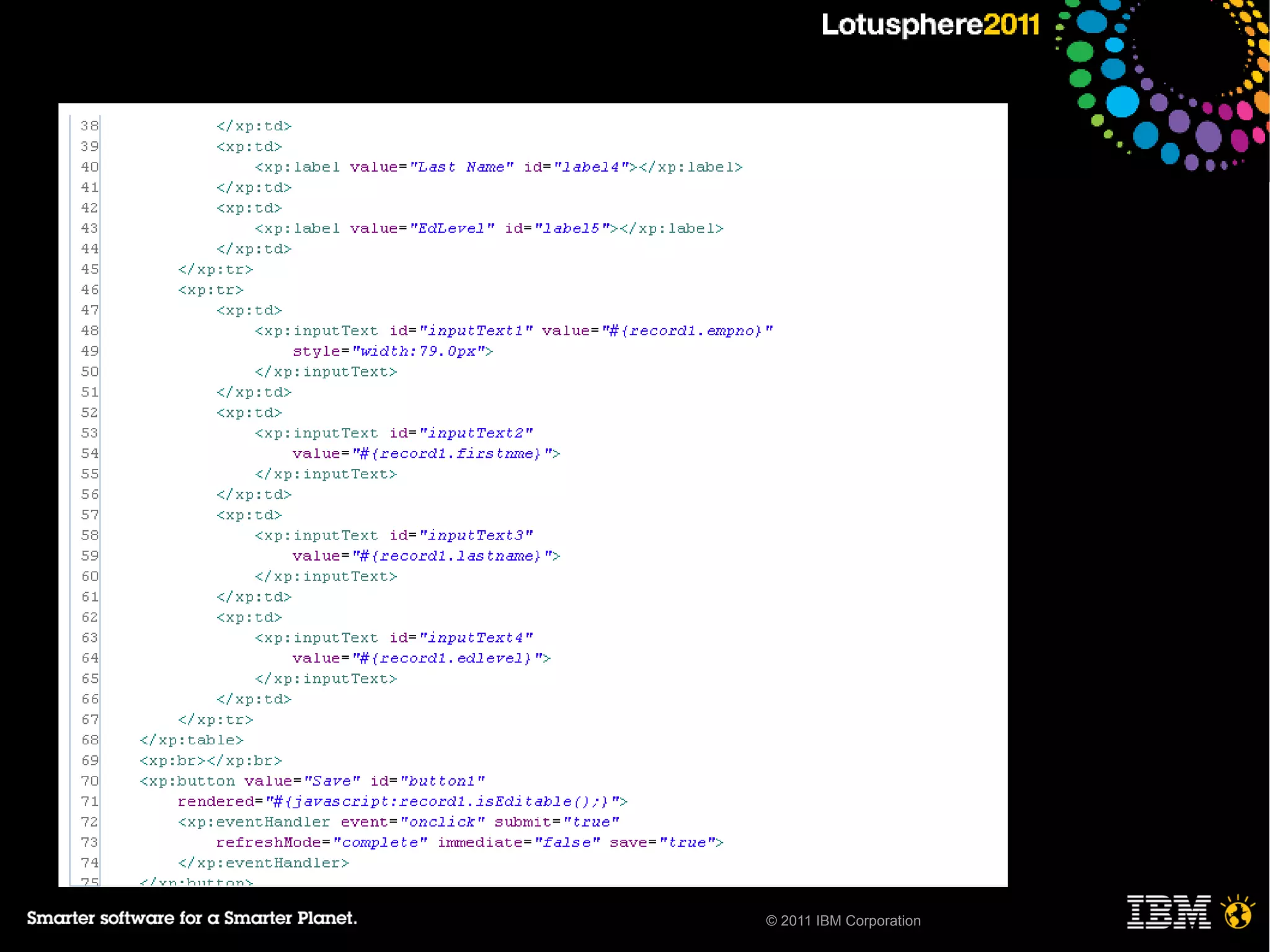Image resolution: width=1270 pixels, height=952 pixels.
Task: Click the record1.empno value binding
Action: (x=687, y=331)
